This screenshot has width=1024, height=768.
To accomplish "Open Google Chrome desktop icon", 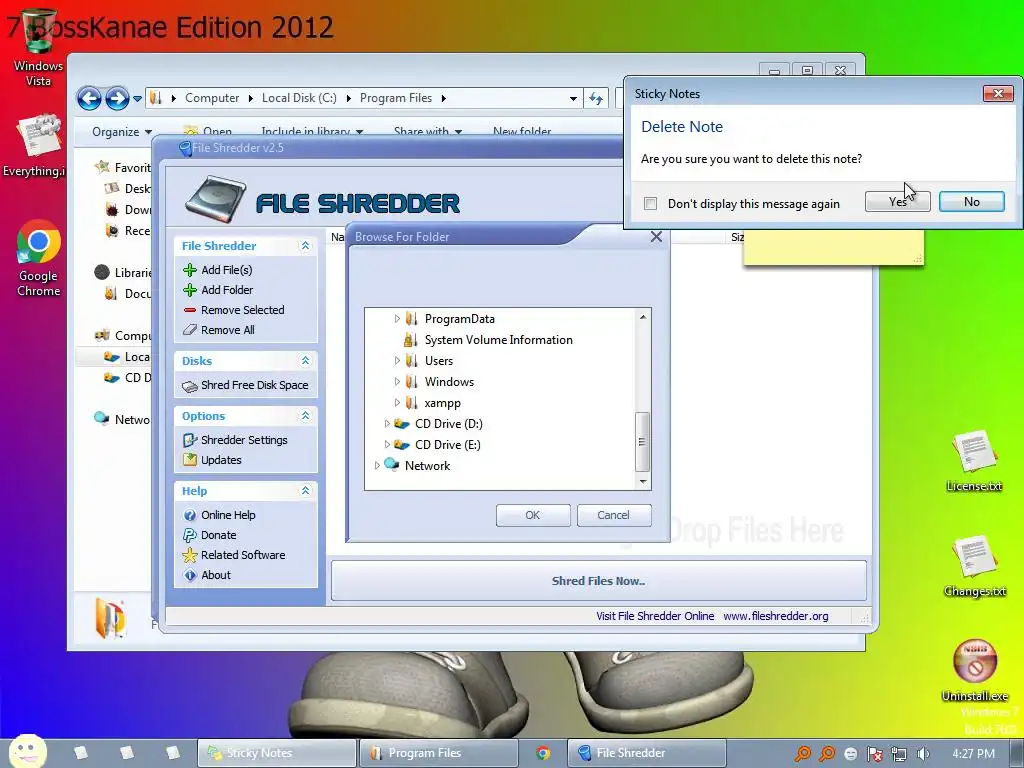I will 39,258.
